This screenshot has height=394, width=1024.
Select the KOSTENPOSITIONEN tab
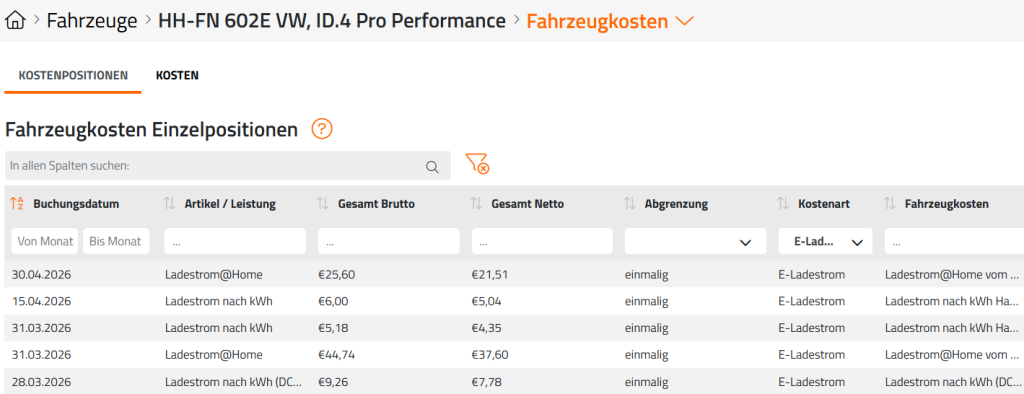[73, 76]
